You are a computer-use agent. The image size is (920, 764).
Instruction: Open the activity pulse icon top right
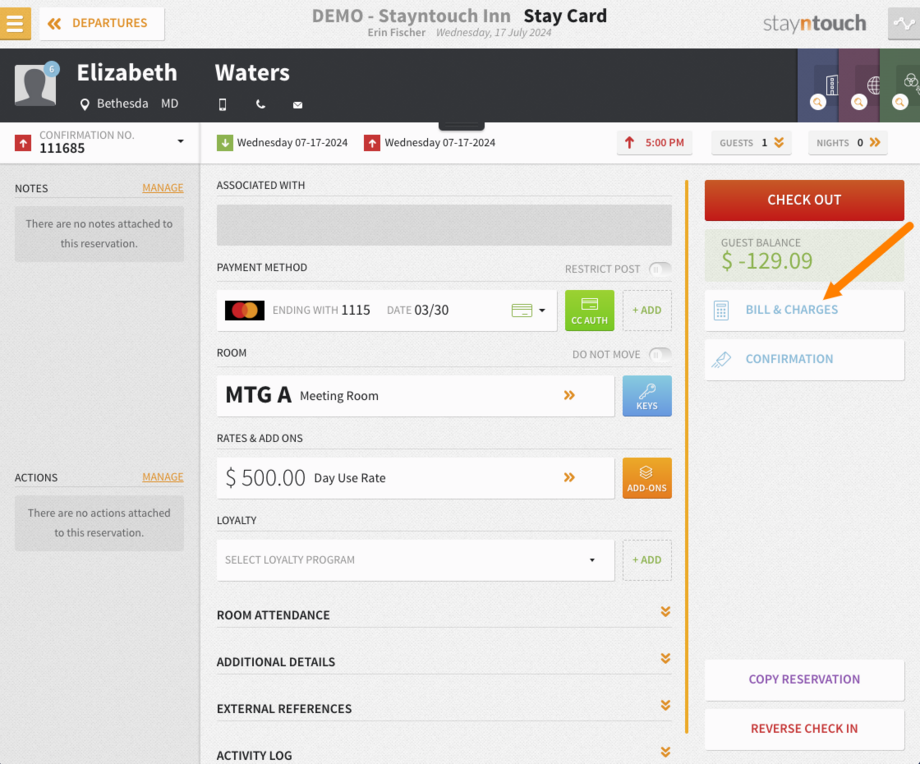pyautogui.click(x=904, y=23)
